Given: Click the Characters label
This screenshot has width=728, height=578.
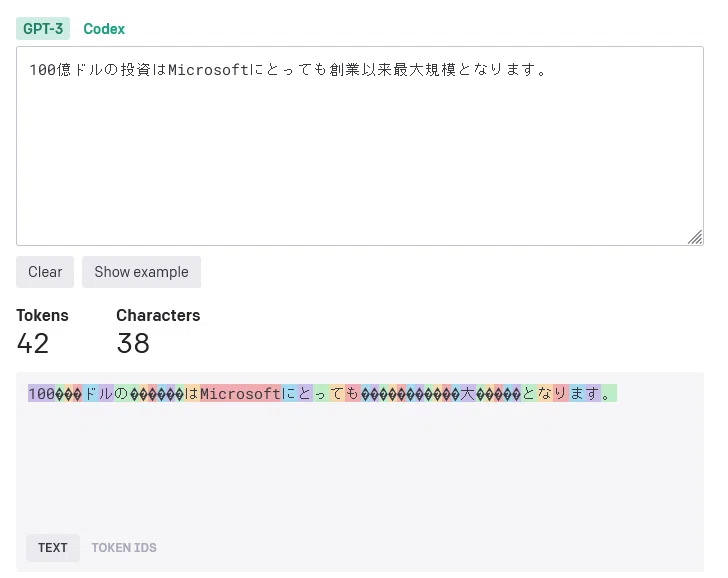Looking at the screenshot, I should [x=158, y=315].
